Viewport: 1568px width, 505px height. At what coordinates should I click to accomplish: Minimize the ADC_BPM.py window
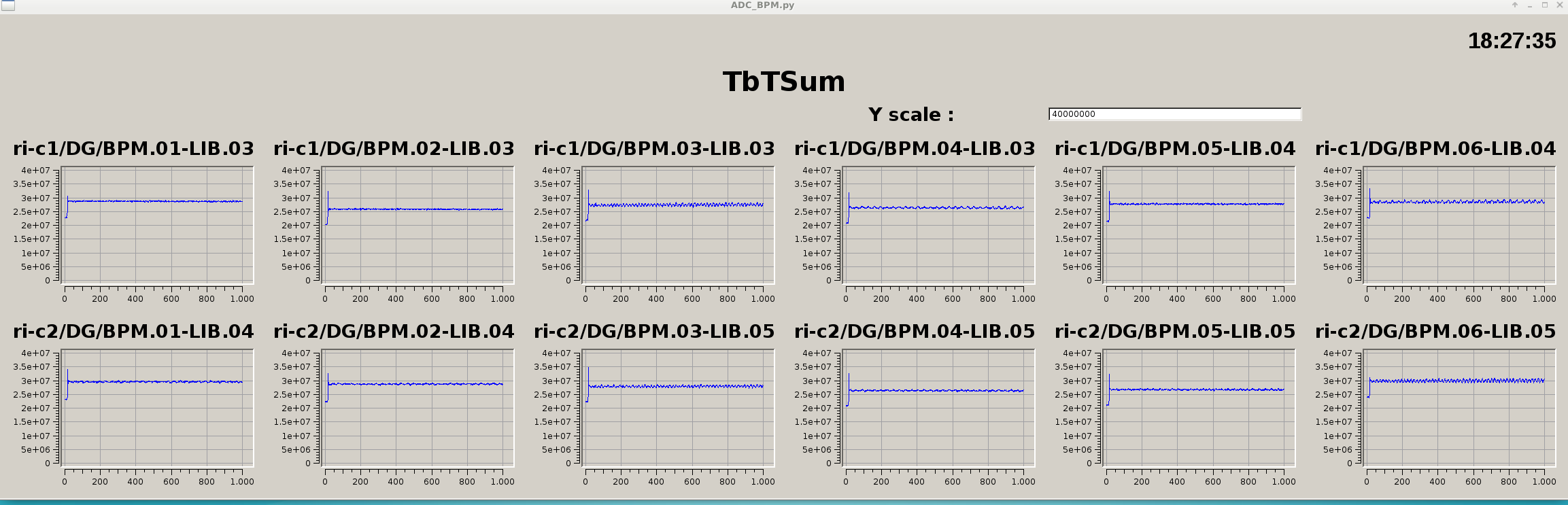click(x=1530, y=5)
